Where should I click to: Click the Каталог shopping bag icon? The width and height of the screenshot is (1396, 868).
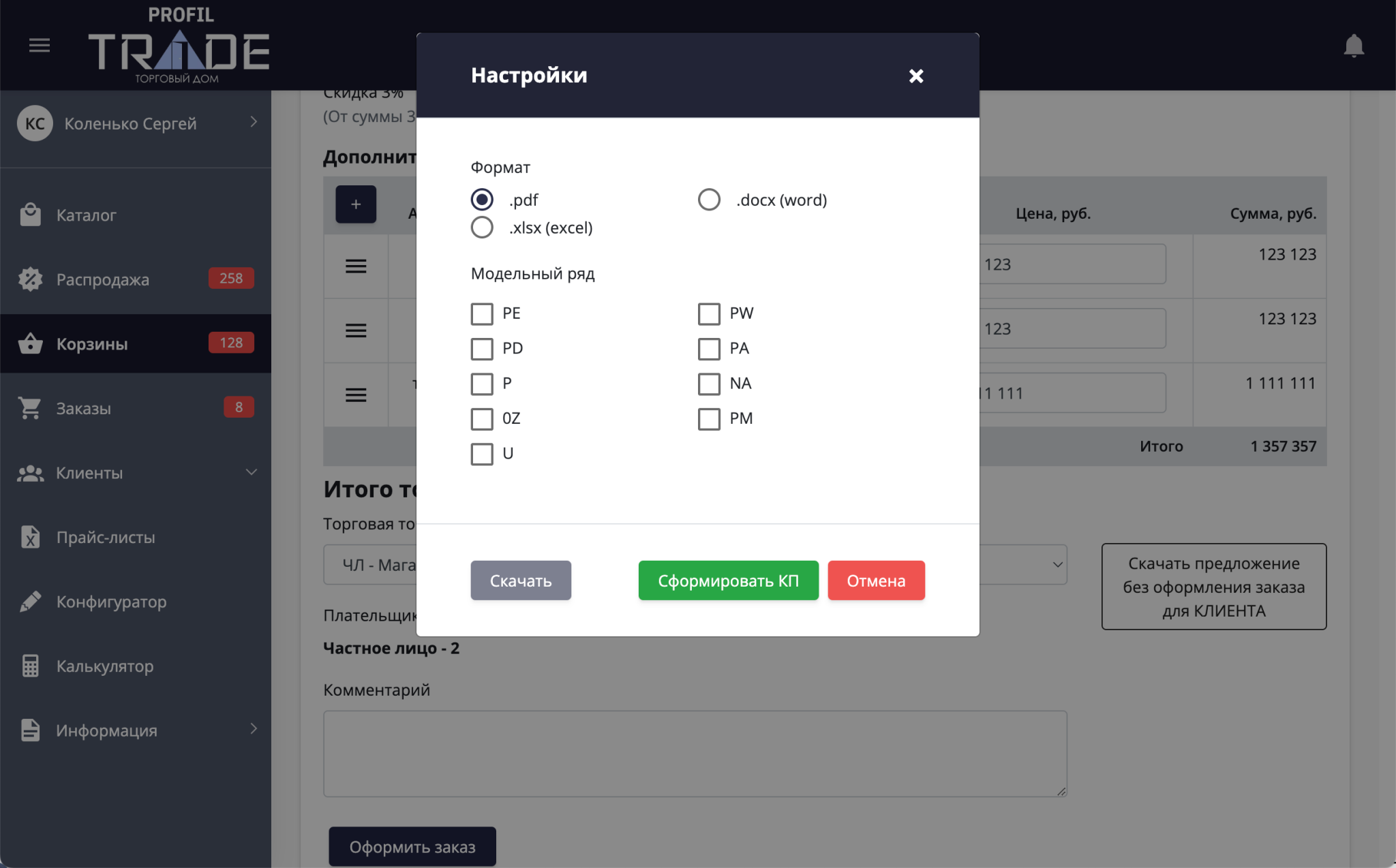click(30, 215)
